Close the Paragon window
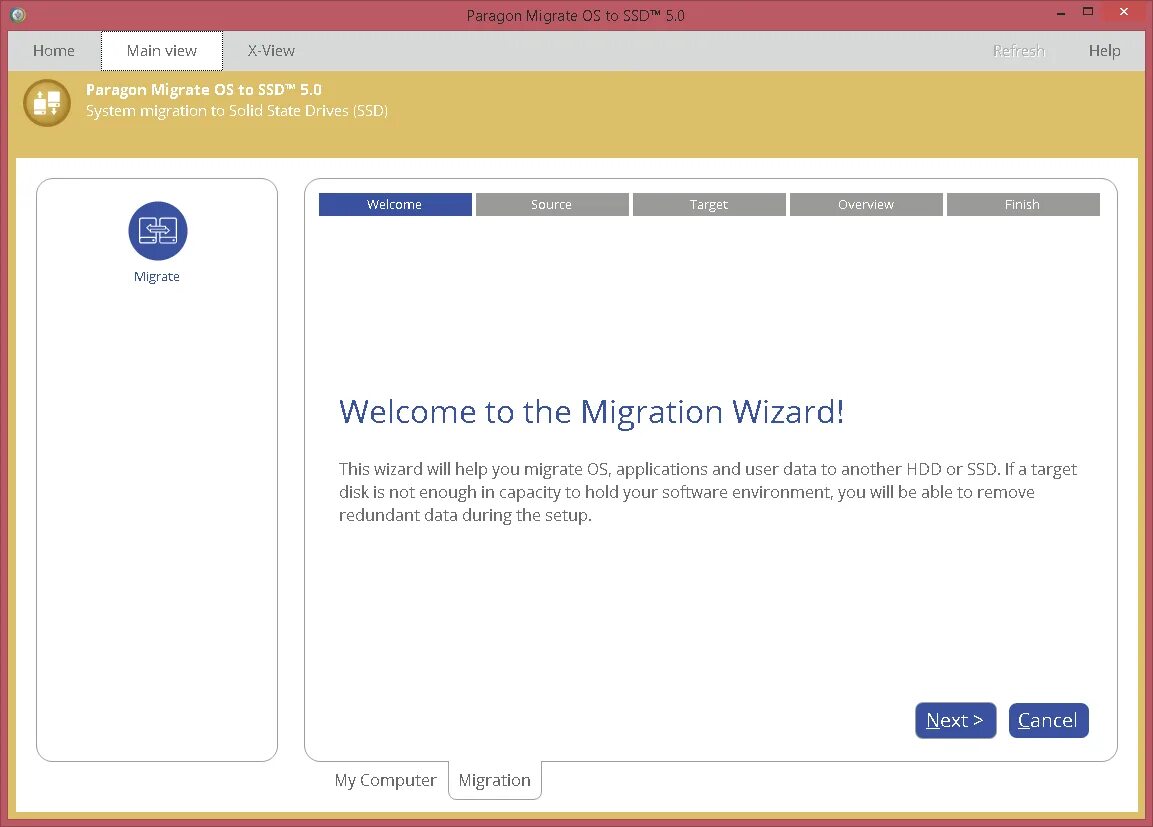The height and width of the screenshot is (827, 1153). (x=1124, y=12)
